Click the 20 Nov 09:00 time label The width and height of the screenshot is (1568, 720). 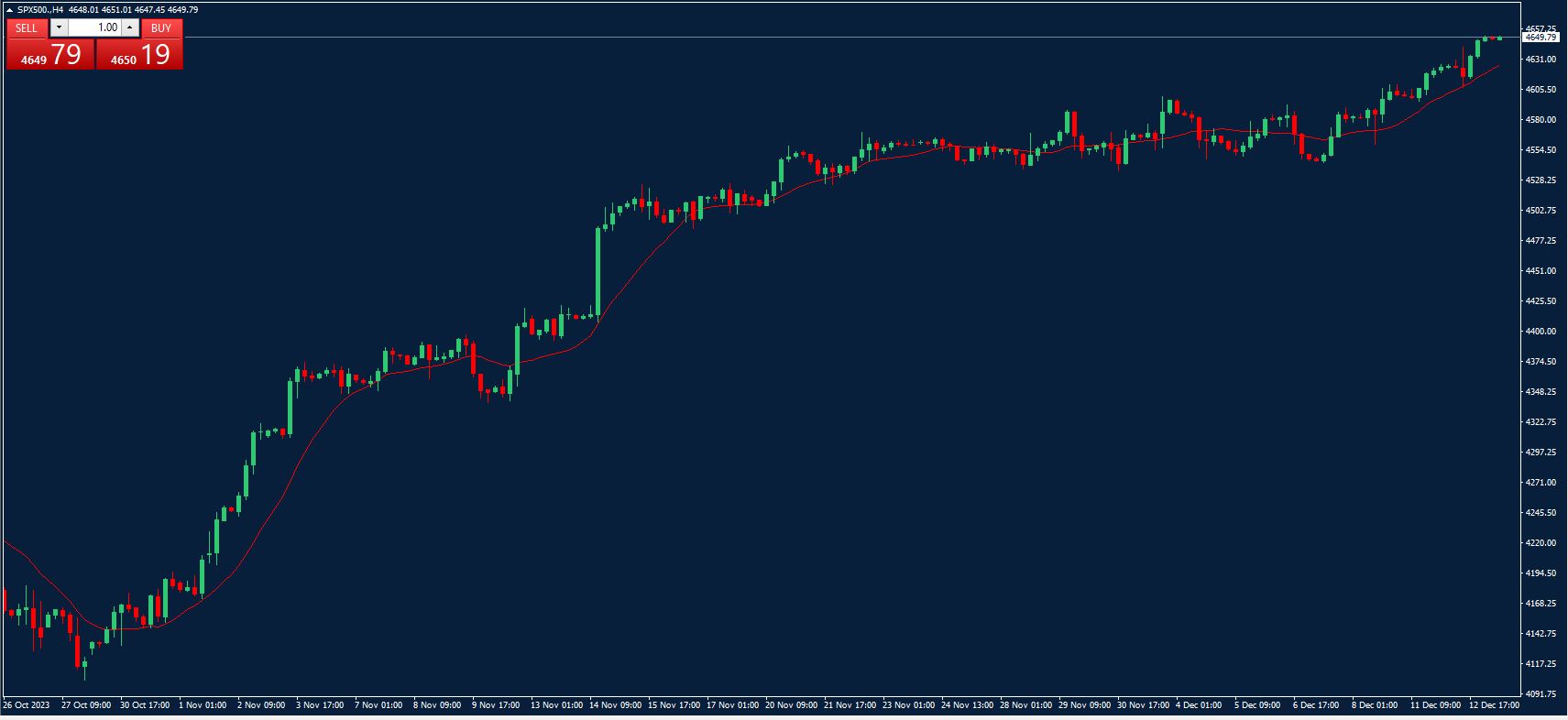(791, 705)
